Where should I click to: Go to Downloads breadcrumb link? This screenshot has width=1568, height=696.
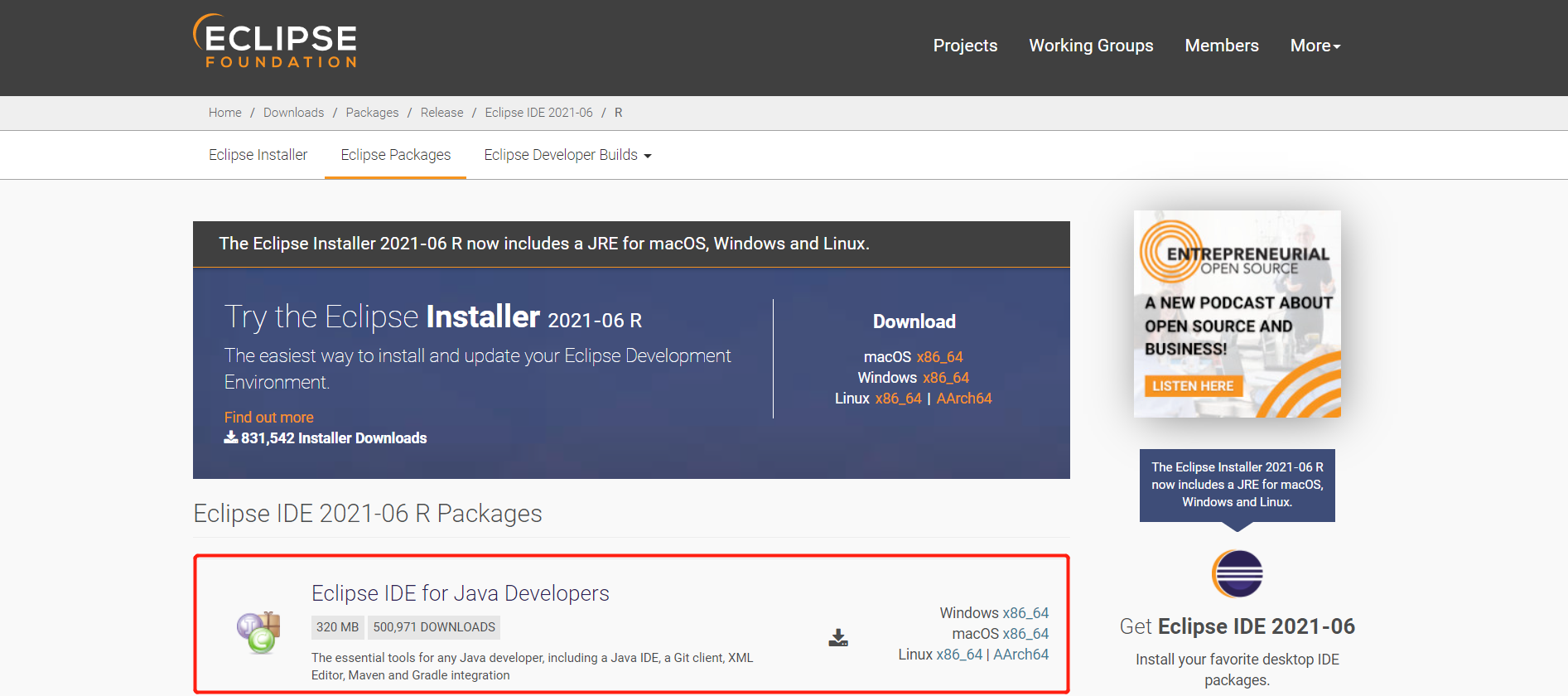[x=293, y=113]
